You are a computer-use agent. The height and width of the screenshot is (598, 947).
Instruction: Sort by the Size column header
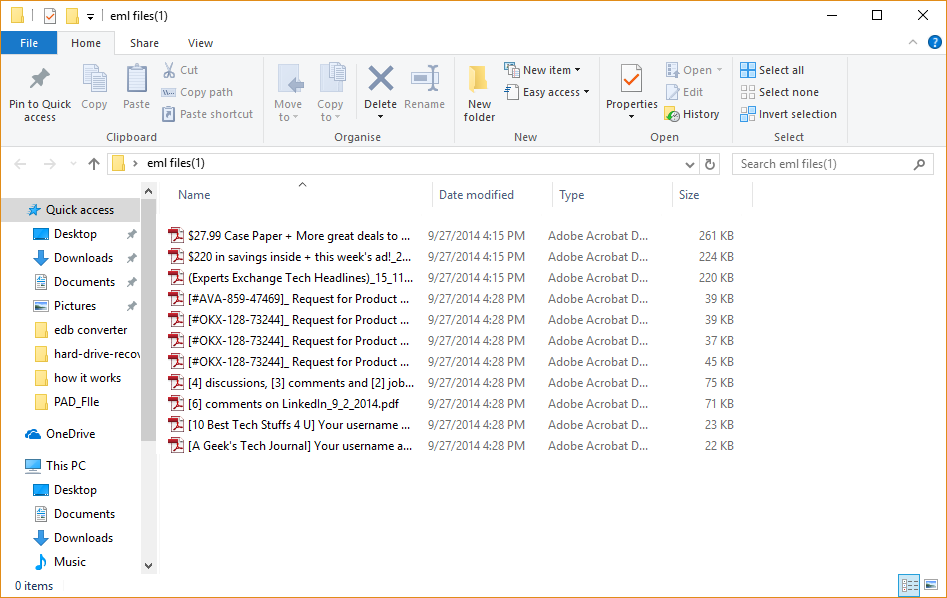point(689,195)
